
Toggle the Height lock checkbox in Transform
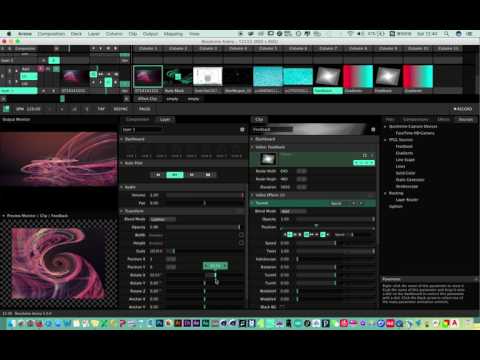(x=241, y=243)
